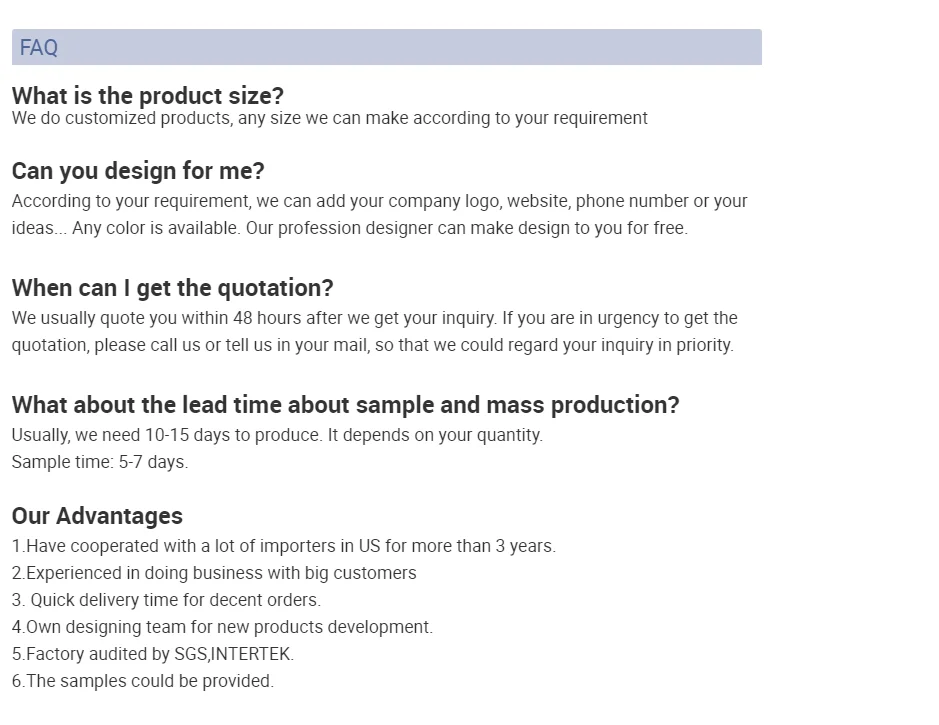Click the line mentioning company logo, website
The width and height of the screenshot is (939, 725).
tap(380, 201)
